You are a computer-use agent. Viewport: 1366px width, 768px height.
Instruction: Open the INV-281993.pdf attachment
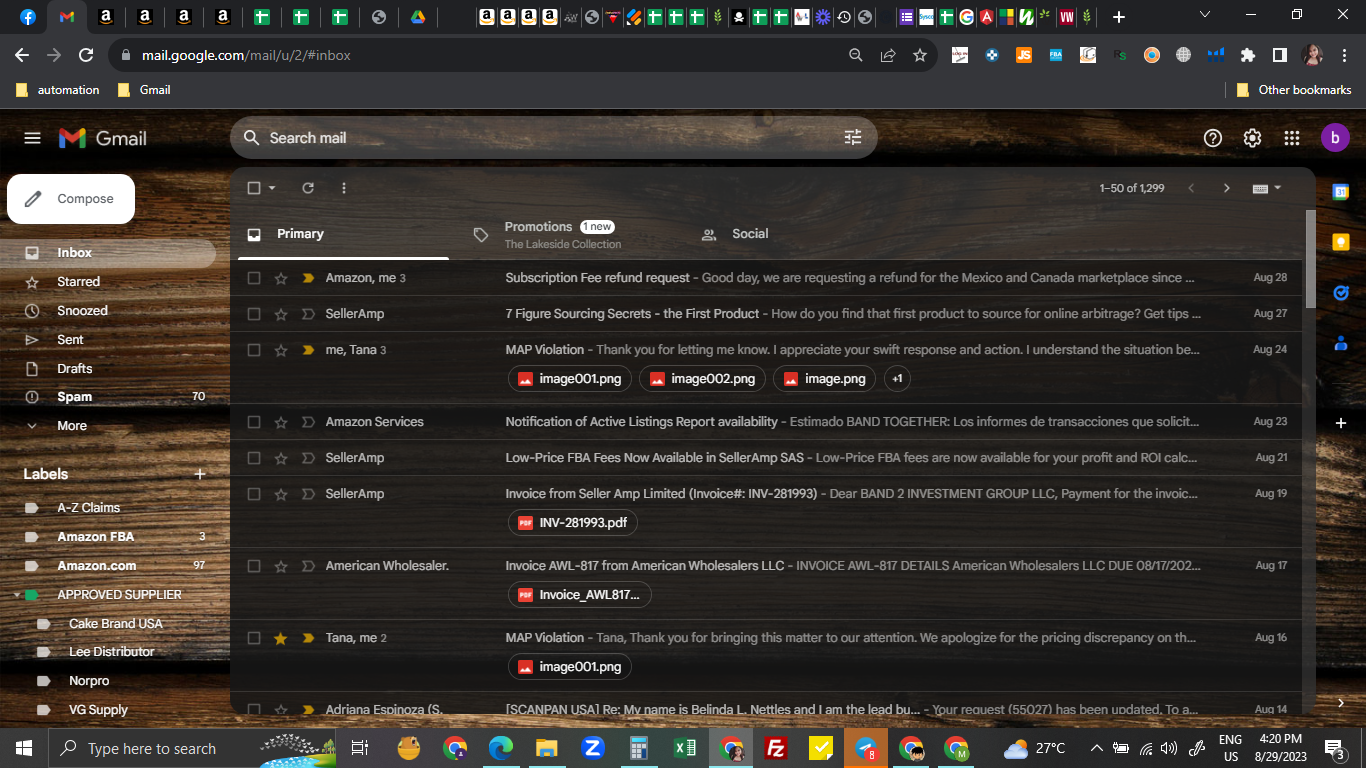(x=573, y=522)
